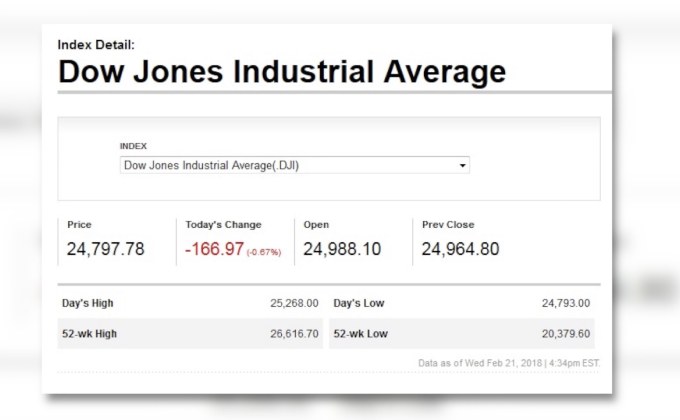Click the Prev Close value 24,964.80

point(460,249)
